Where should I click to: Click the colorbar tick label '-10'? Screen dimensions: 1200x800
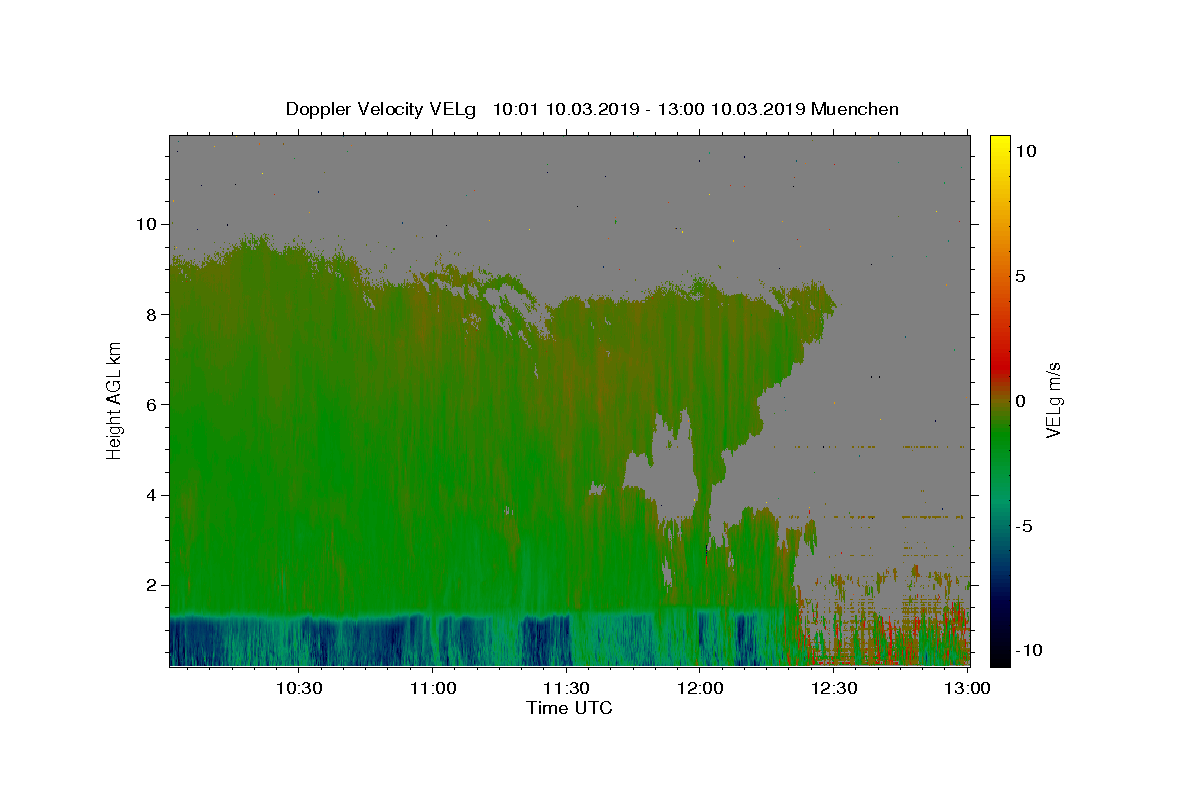1029,651
